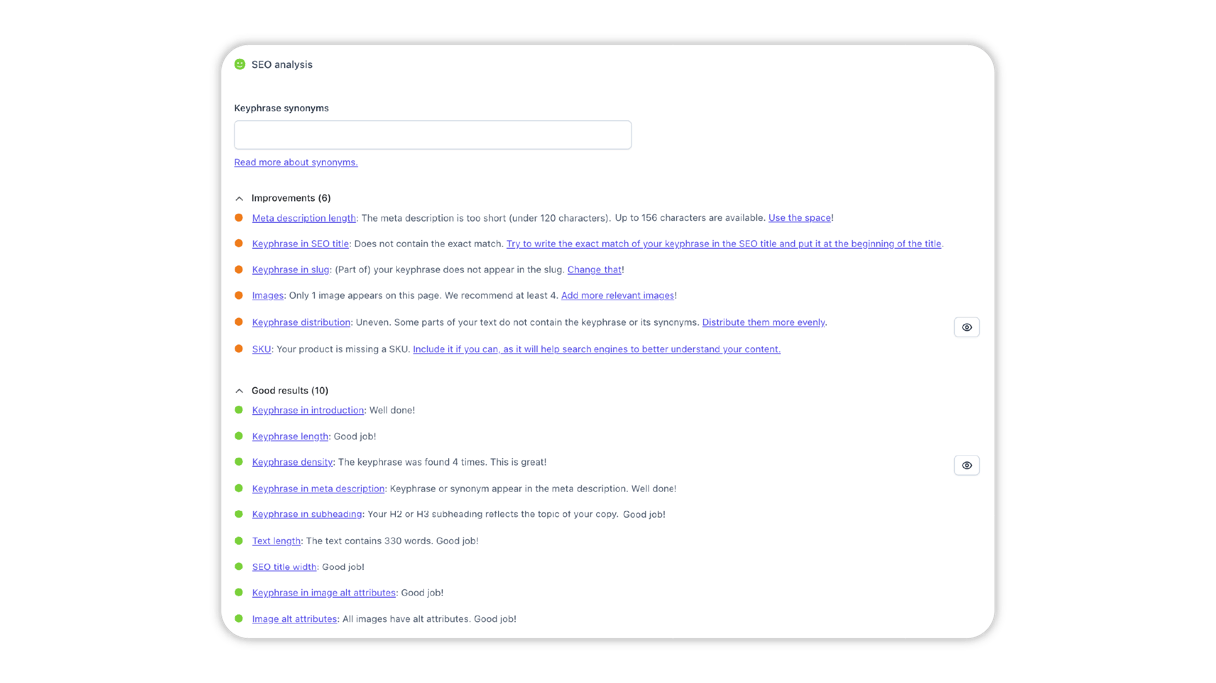1216x683 pixels.
Task: Click the Use the space link
Action: coord(799,218)
